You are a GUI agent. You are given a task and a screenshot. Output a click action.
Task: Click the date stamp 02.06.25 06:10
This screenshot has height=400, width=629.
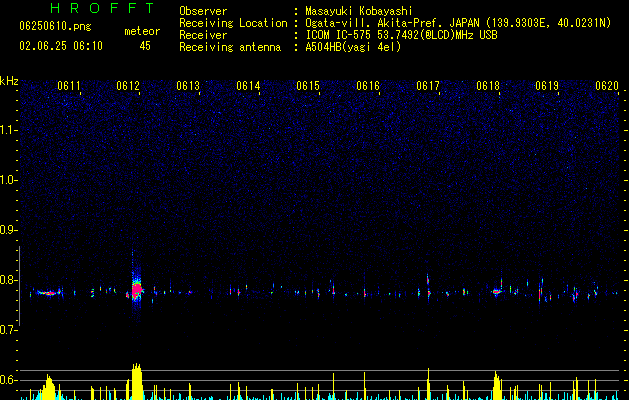[x=61, y=46]
